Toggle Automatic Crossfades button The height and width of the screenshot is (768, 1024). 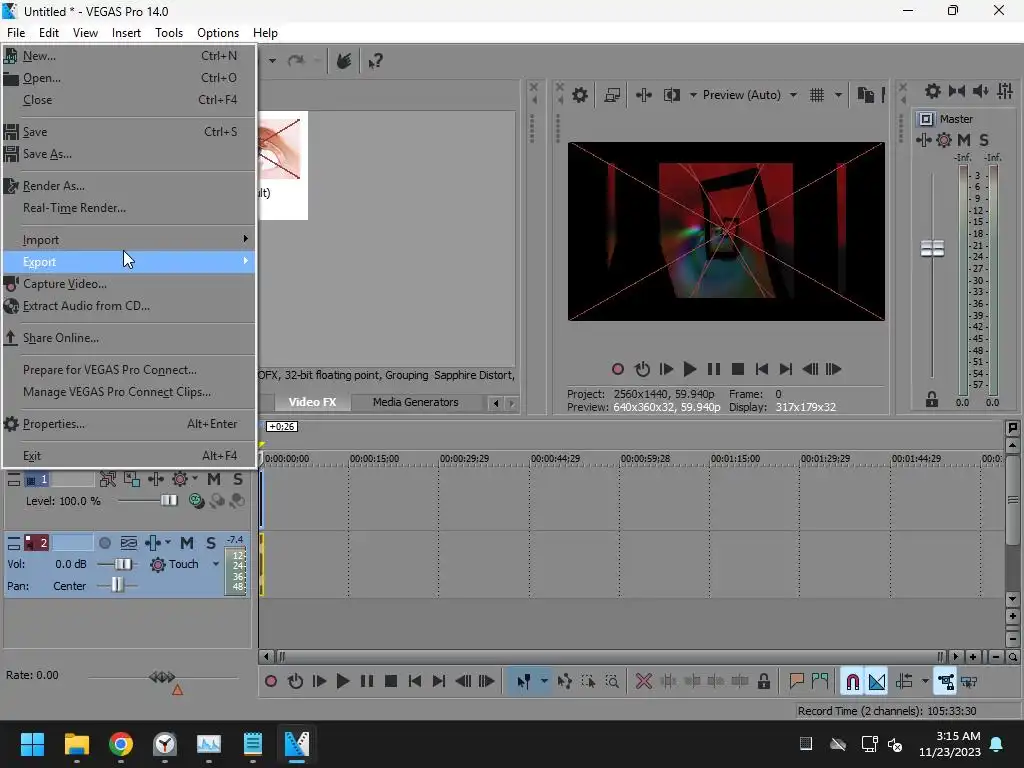877,682
